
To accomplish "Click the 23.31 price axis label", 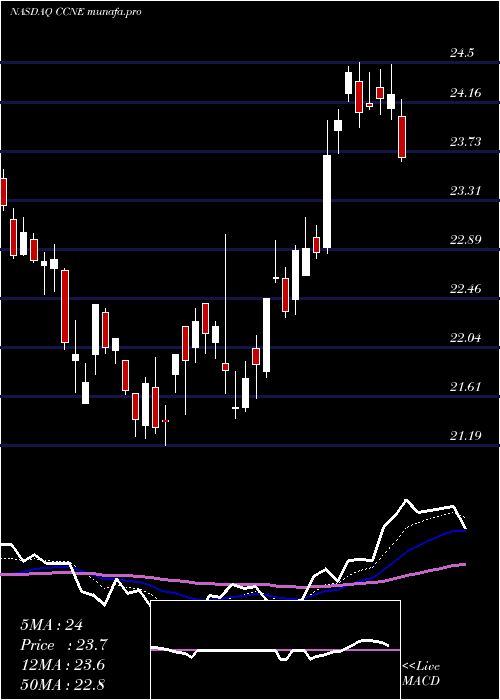I will click(x=466, y=191).
